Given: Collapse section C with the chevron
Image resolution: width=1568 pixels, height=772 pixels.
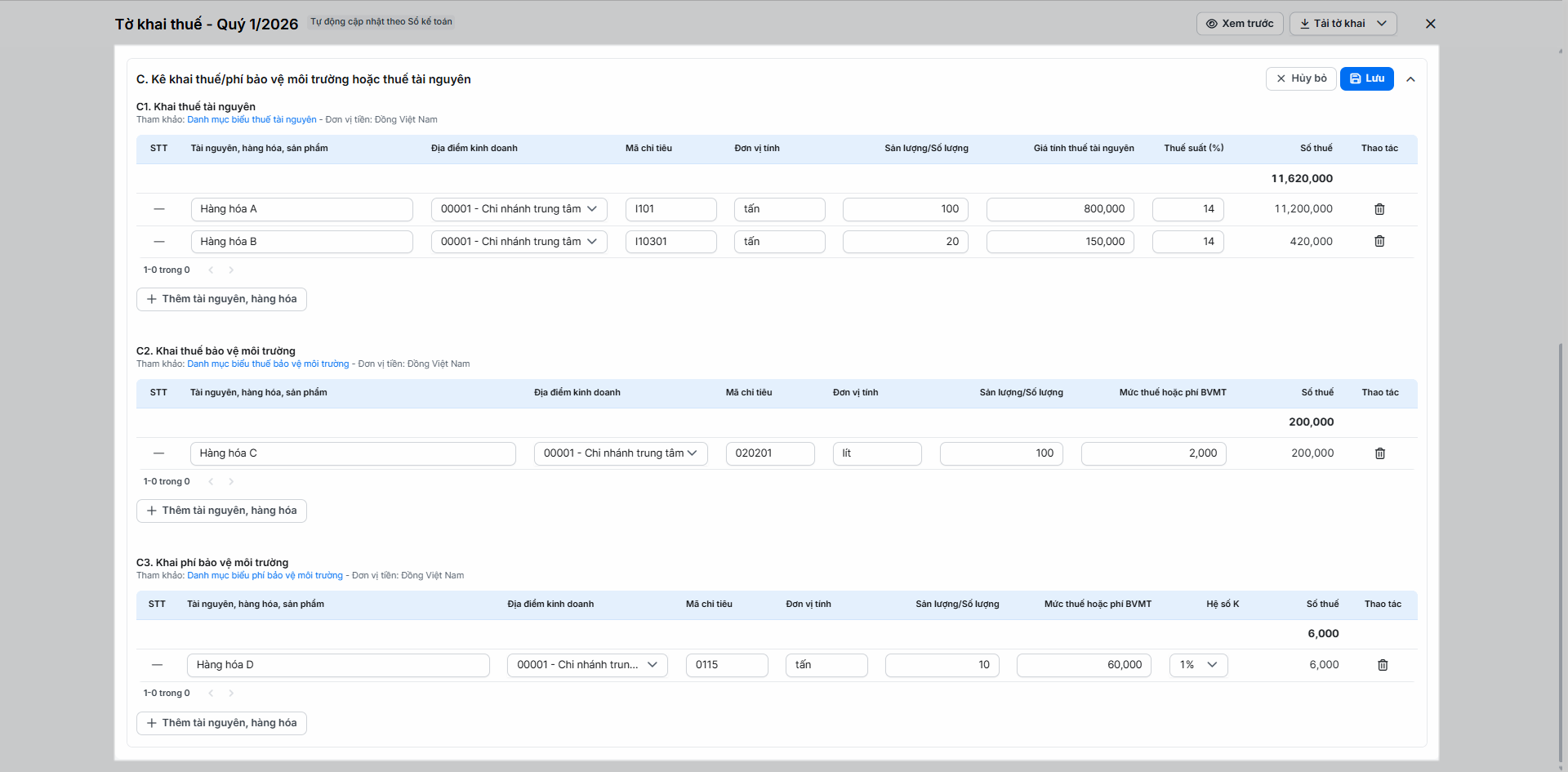Looking at the screenshot, I should tap(1410, 79).
